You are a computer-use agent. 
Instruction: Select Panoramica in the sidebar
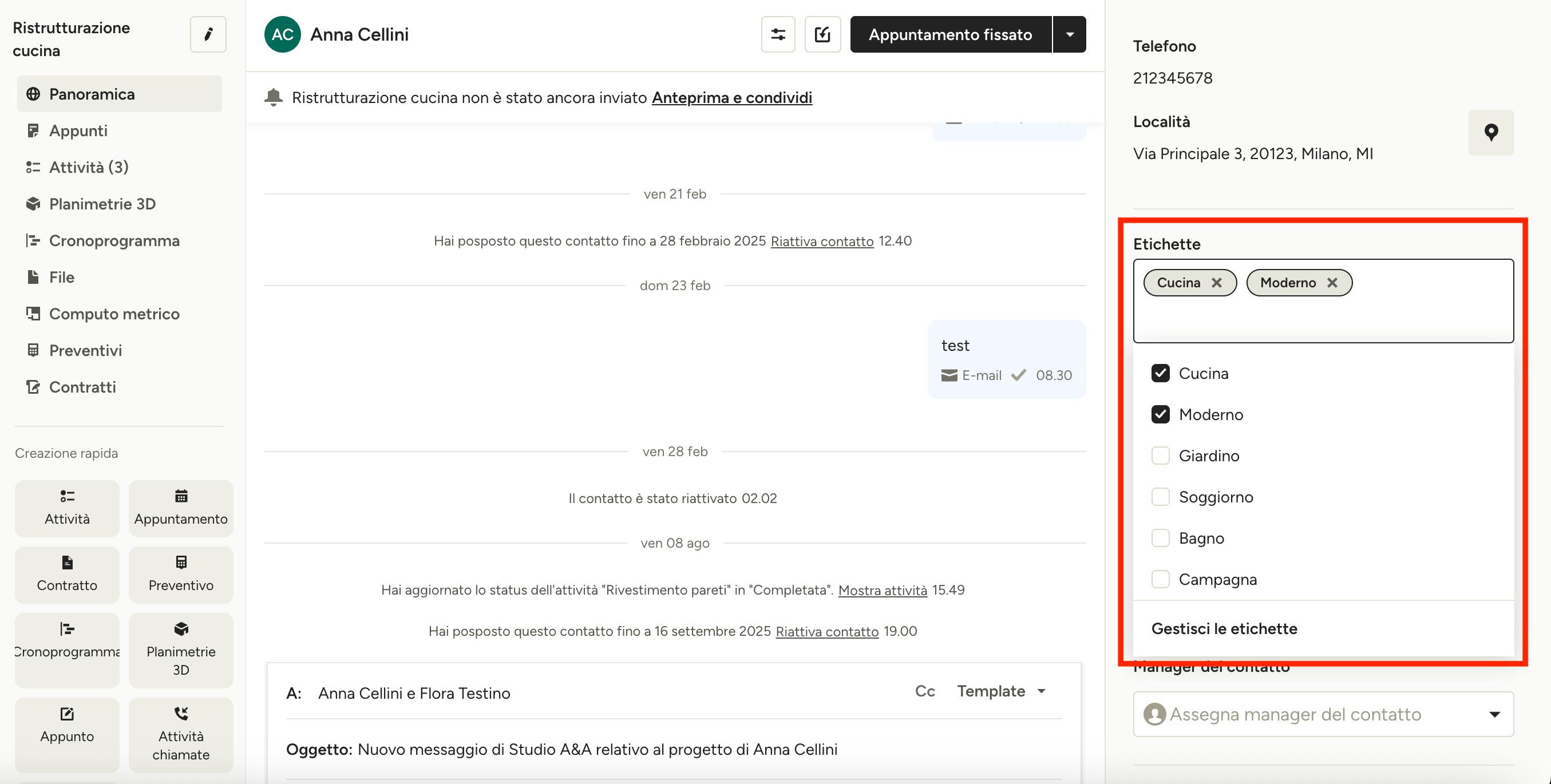tap(119, 94)
